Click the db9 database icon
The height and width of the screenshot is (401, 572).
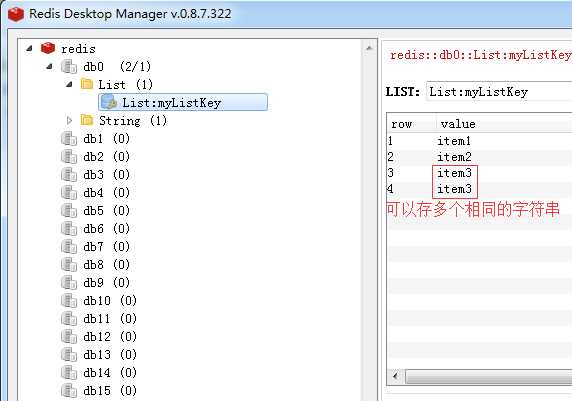69,283
